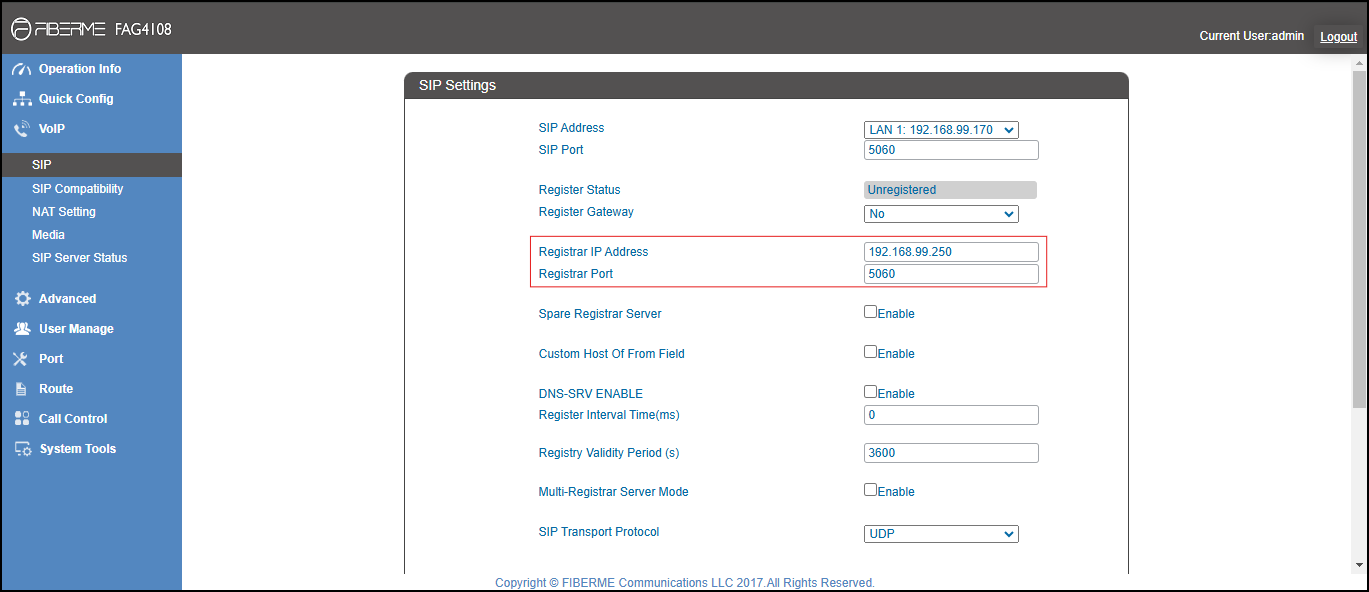Image resolution: width=1369 pixels, height=592 pixels.
Task: Click the User Manage people icon
Action: 22,329
